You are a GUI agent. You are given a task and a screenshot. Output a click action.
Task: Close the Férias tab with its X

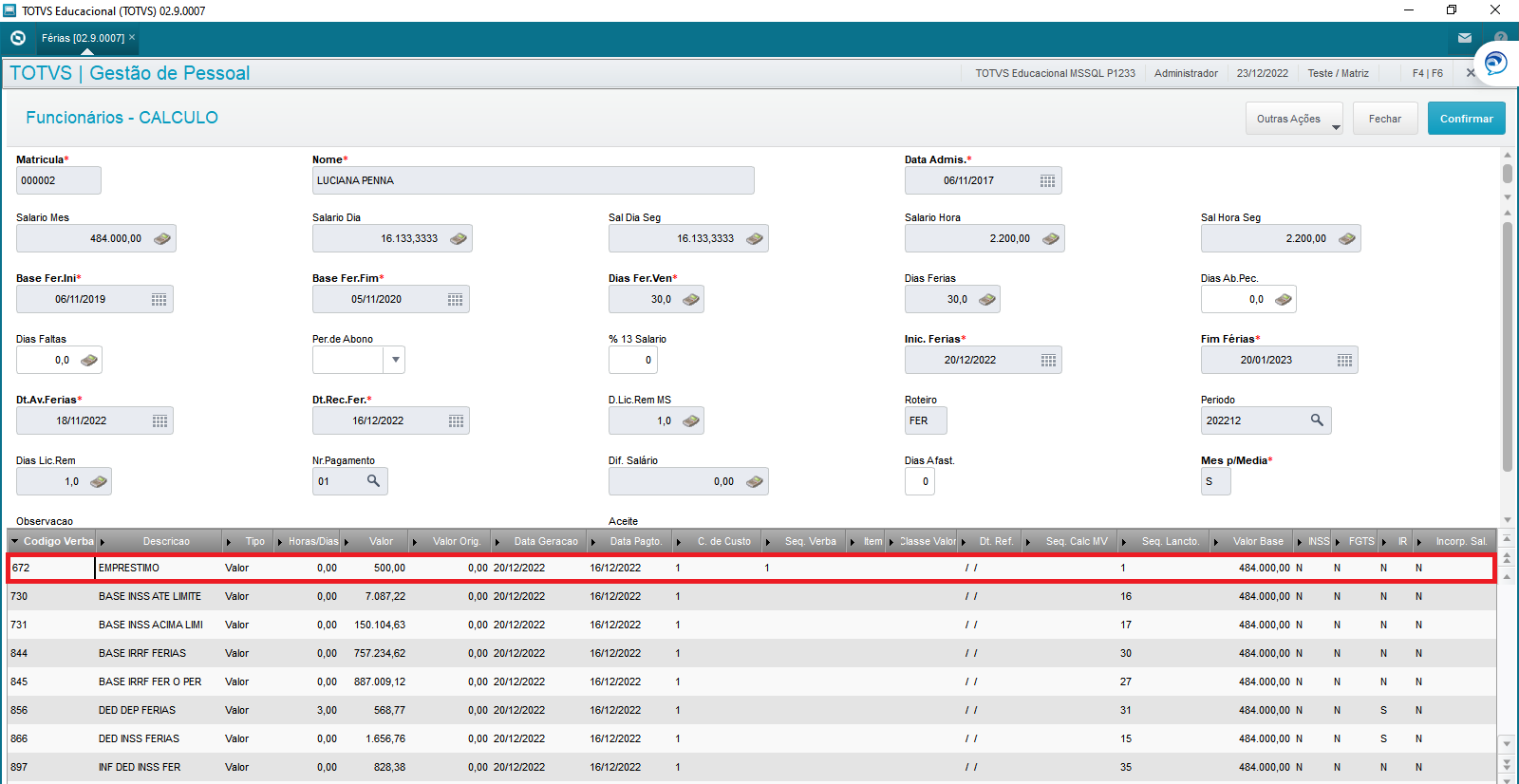[132, 37]
